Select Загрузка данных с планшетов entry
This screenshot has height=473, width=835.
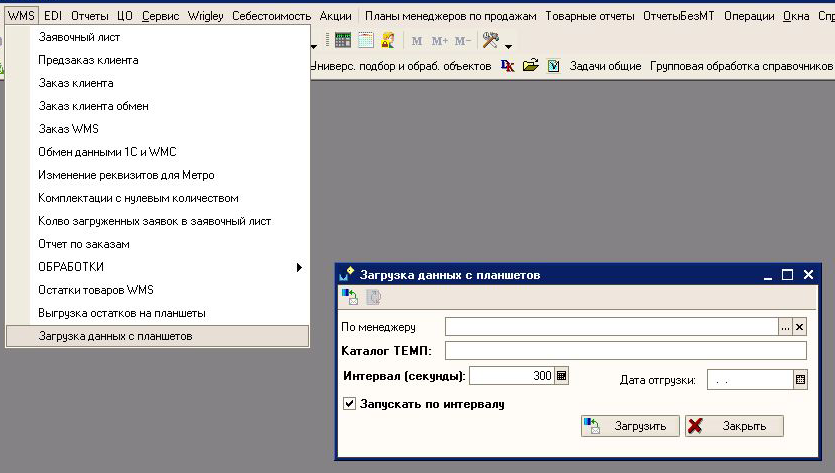point(158,336)
